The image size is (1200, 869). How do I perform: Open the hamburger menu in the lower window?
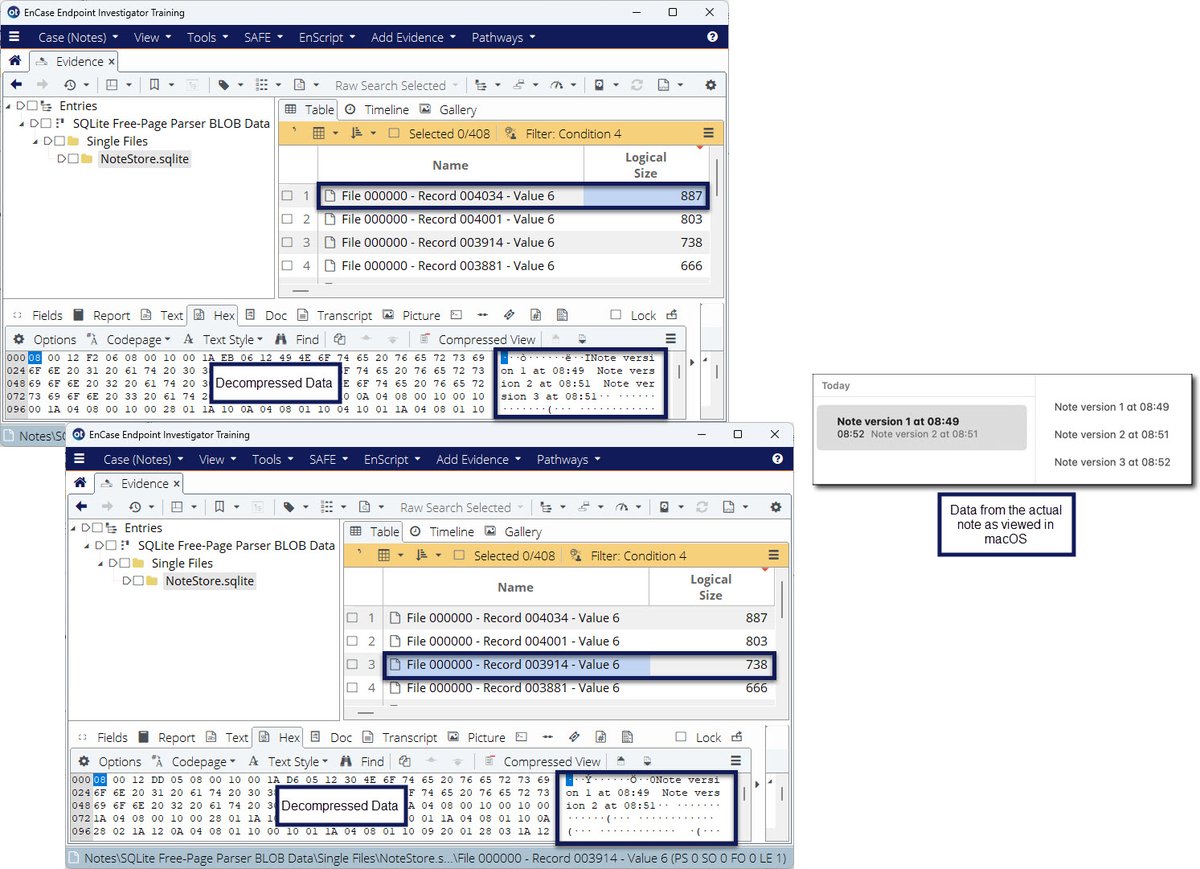[79, 459]
